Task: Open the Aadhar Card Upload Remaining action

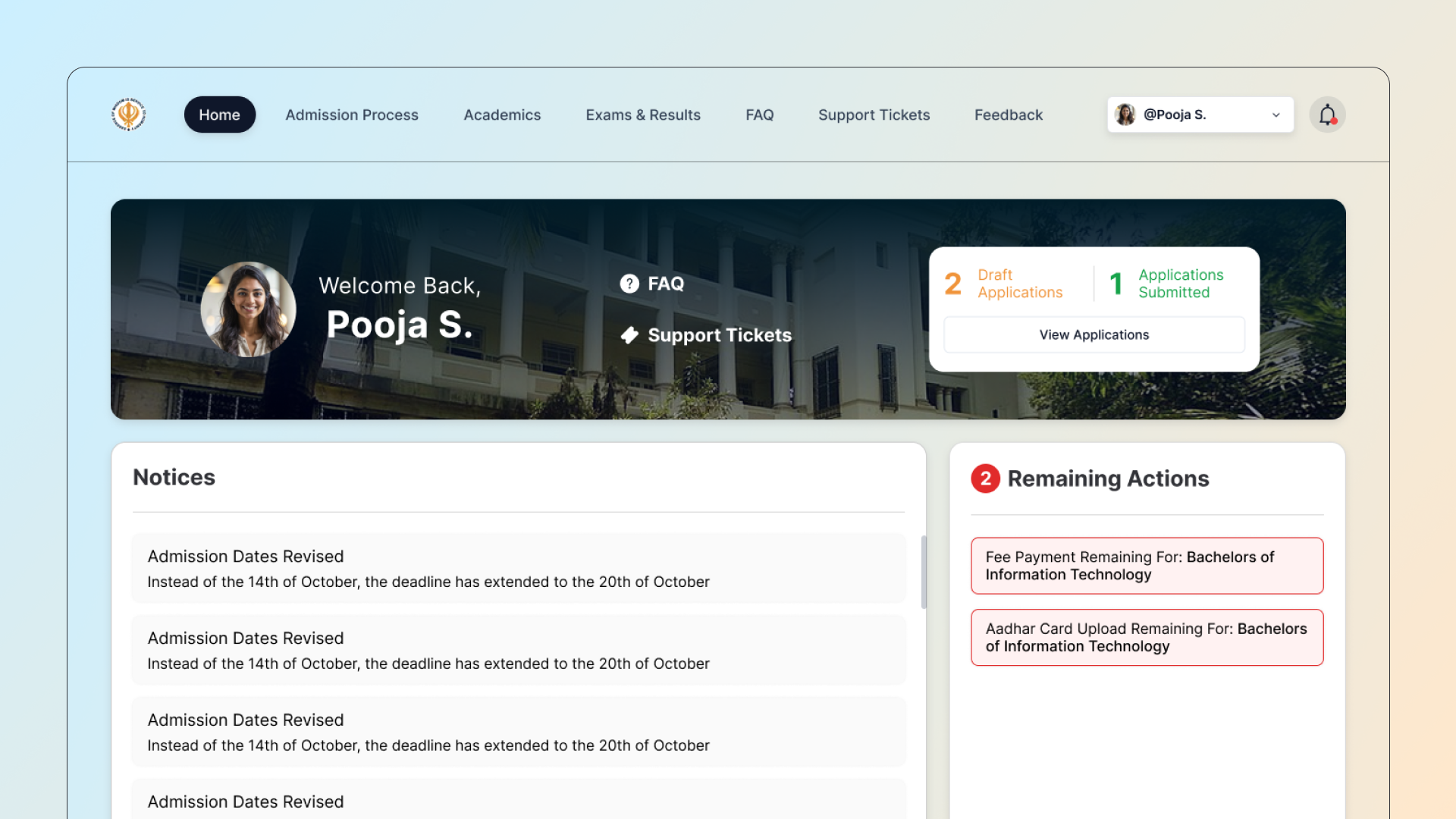Action: pyautogui.click(x=1147, y=638)
